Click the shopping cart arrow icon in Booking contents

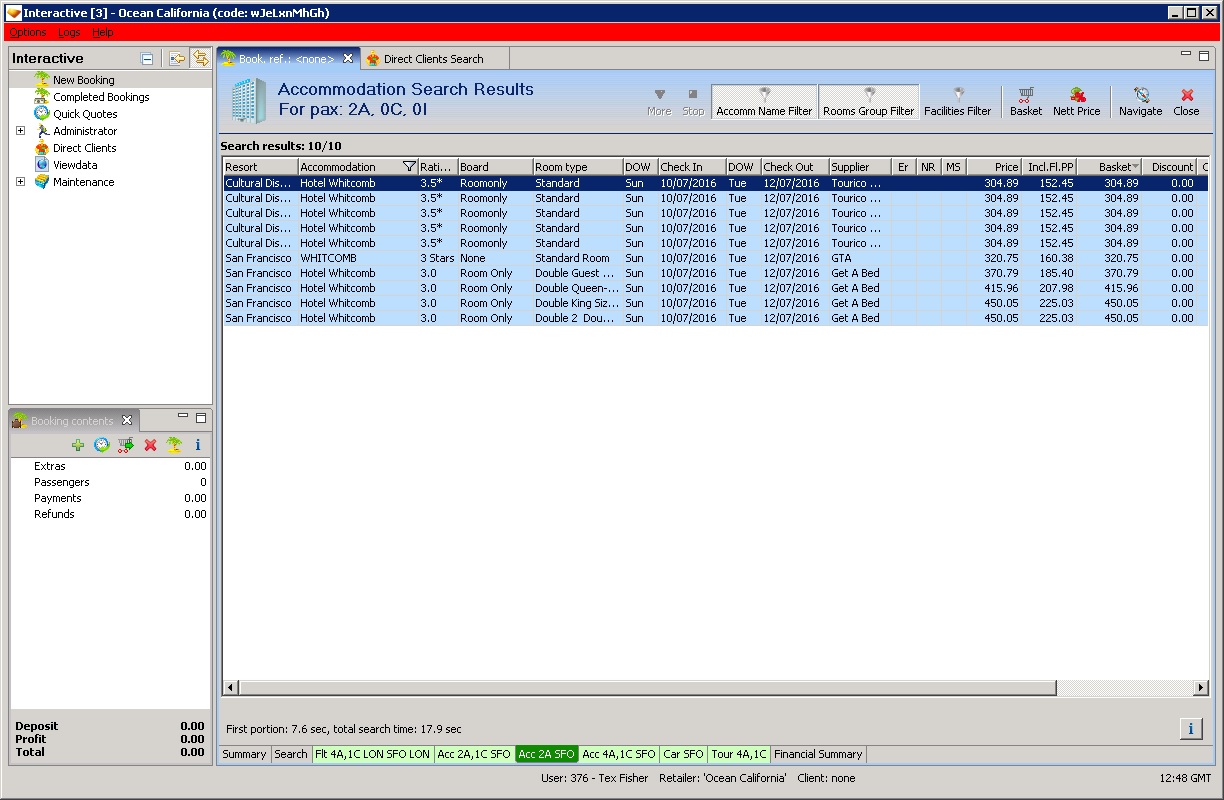[x=125, y=445]
